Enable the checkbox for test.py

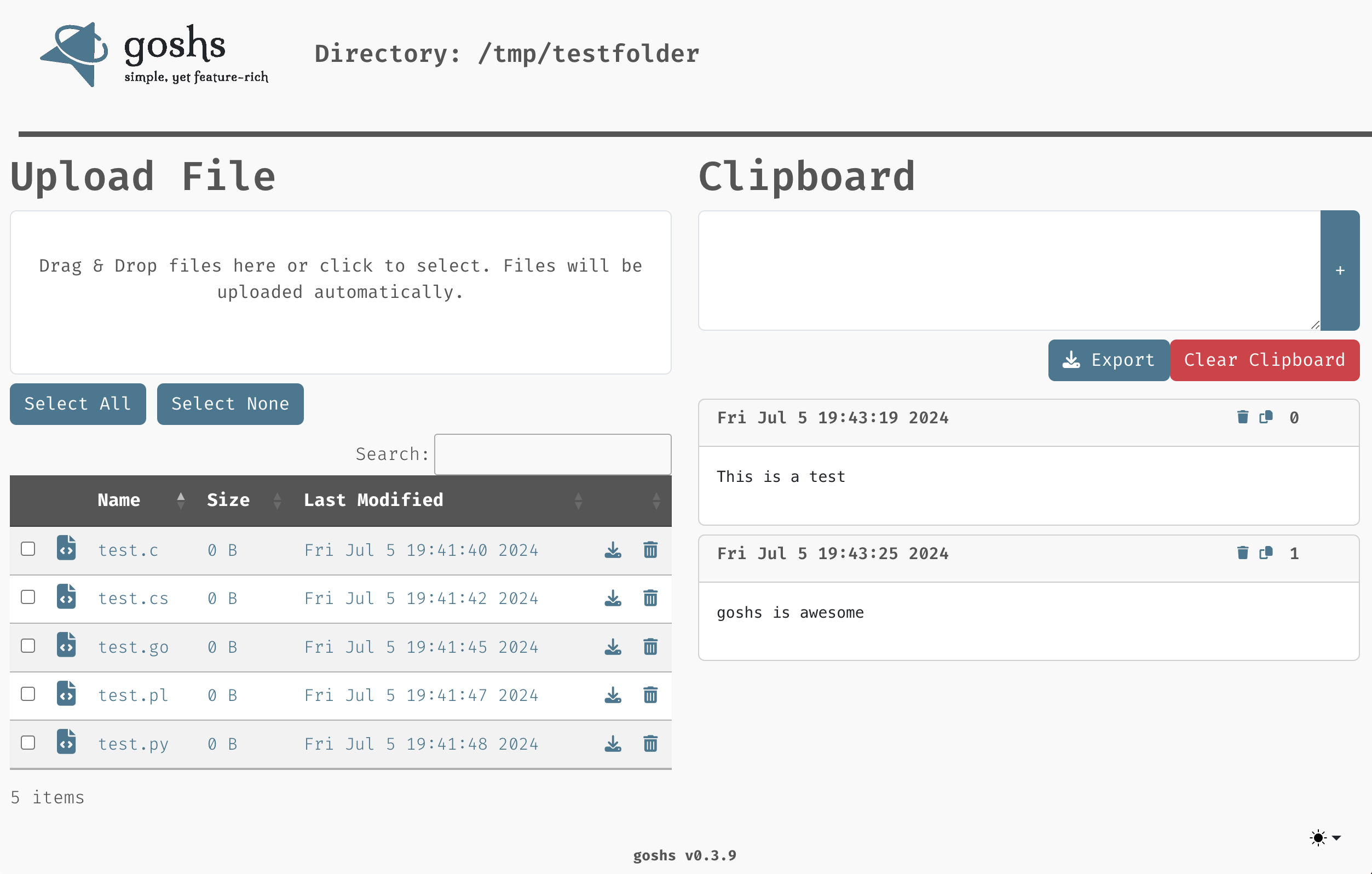click(x=27, y=743)
